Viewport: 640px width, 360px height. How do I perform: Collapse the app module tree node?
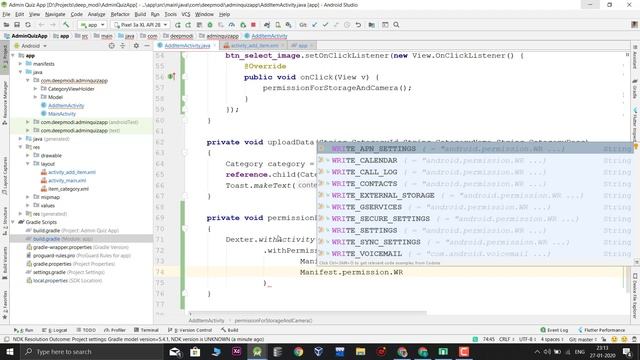click(13, 56)
